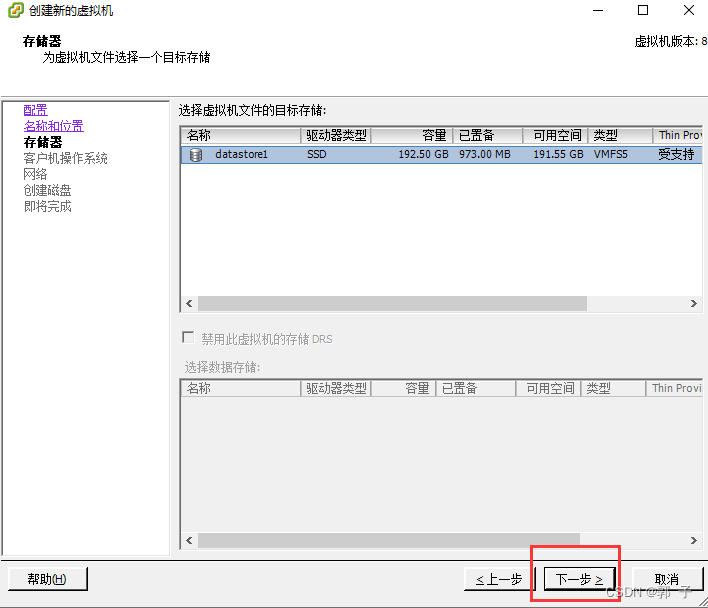This screenshot has width=708, height=608.
Task: Select the datastore1 name cell
Action: coord(241,154)
